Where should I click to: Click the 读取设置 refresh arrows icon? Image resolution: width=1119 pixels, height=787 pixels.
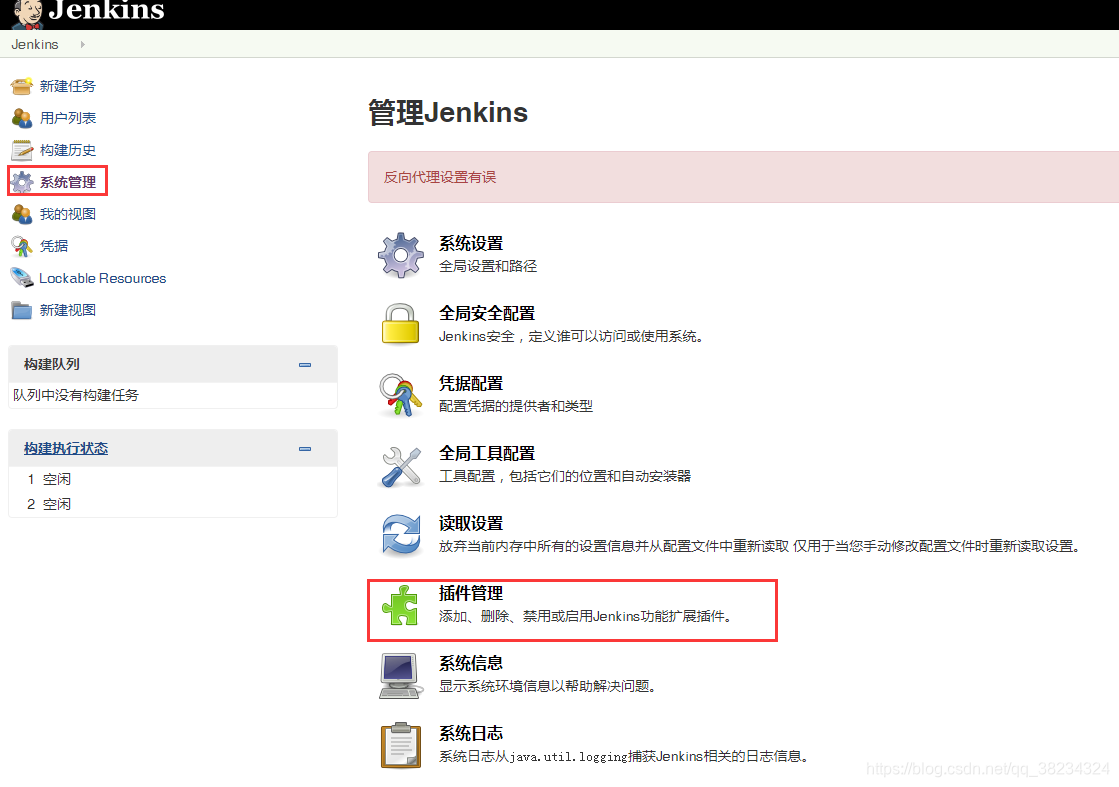(x=400, y=534)
